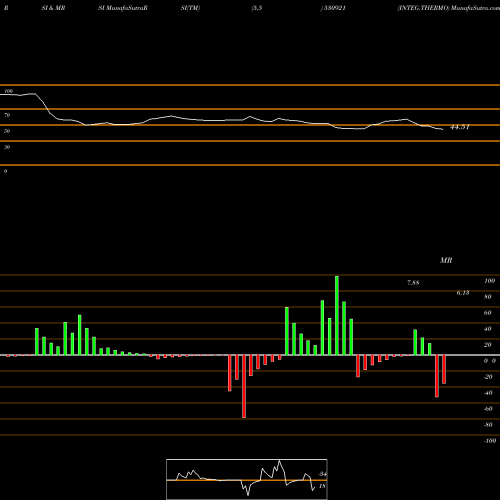The width and height of the screenshot is (500, 500).
Task: Click the 80 label on the MR axis
Action: (x=488, y=297)
